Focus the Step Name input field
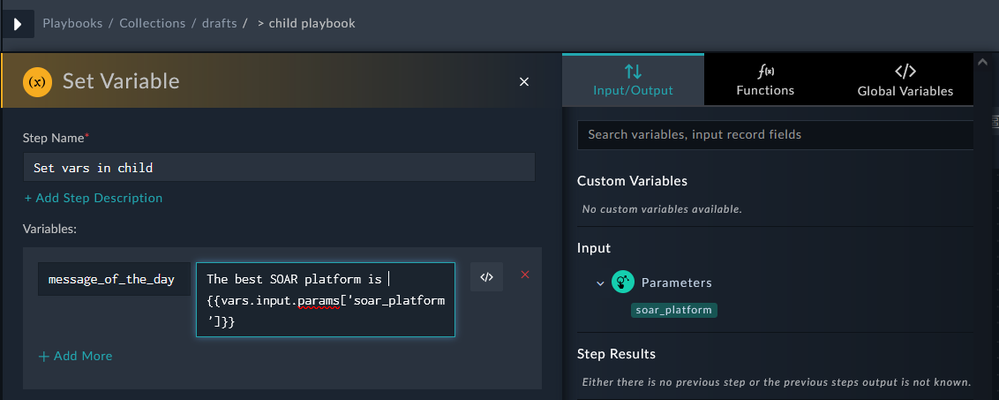This screenshot has width=999, height=400. pos(278,167)
